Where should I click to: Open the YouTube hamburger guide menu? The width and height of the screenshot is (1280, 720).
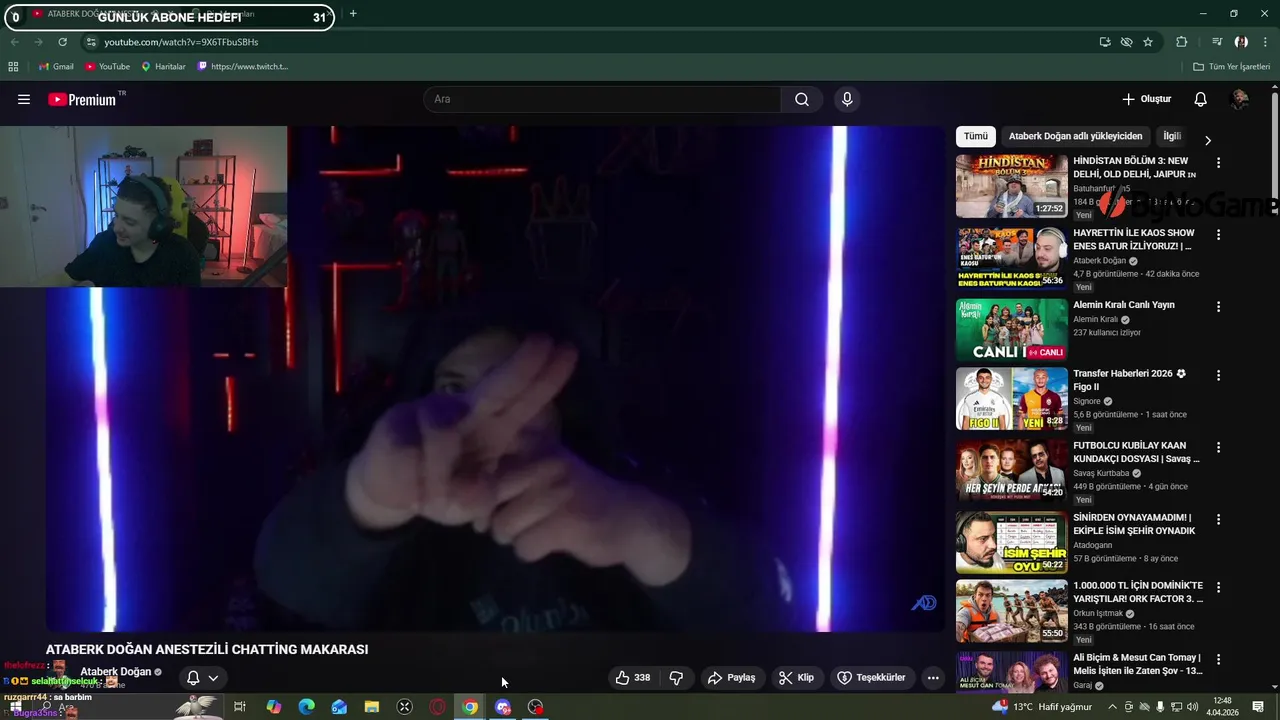(24, 99)
